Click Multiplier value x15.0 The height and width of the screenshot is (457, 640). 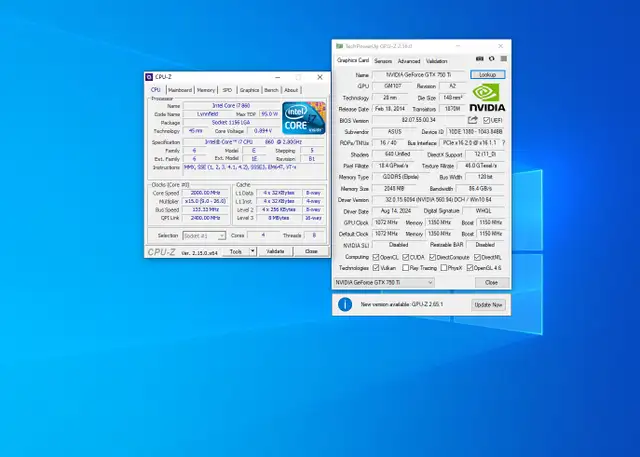click(x=205, y=201)
